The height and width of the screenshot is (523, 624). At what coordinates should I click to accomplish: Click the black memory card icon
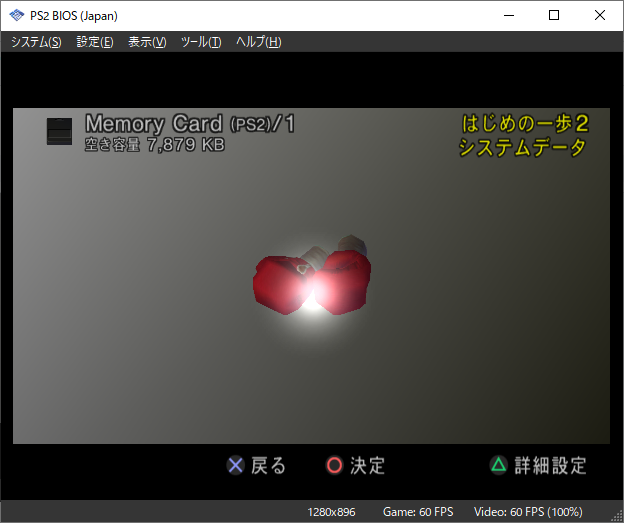(x=59, y=131)
